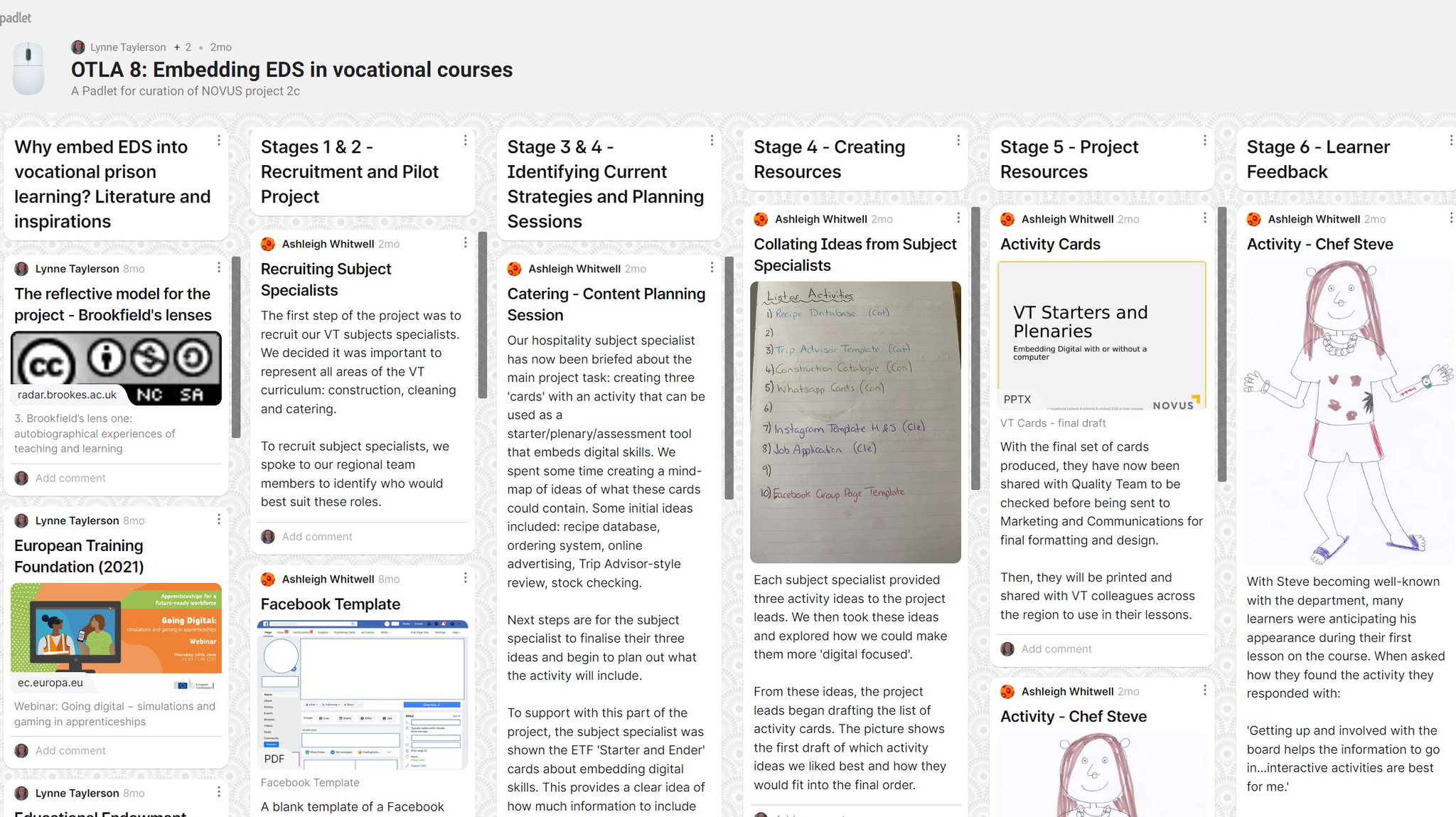Image resolution: width=1456 pixels, height=817 pixels.
Task: Add comment on the Brookfield's lenses post
Action: (x=70, y=478)
